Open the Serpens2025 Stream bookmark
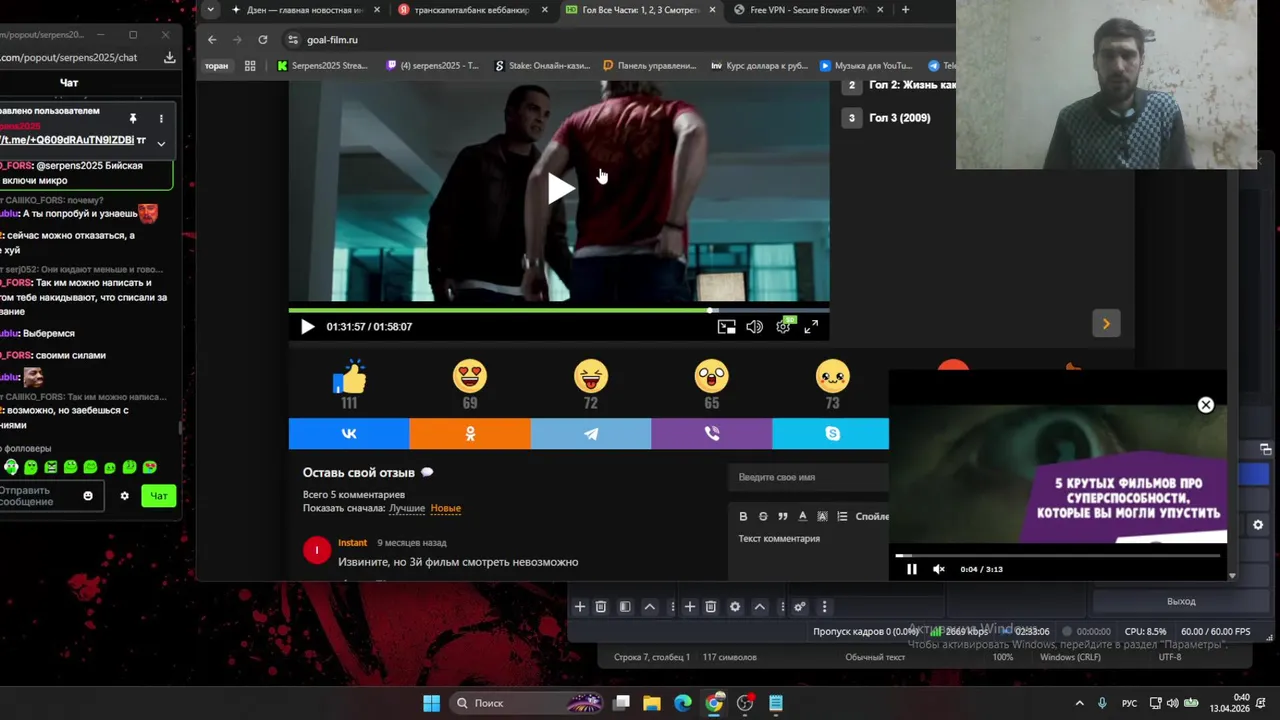Viewport: 1280px width, 720px height. click(x=322, y=66)
